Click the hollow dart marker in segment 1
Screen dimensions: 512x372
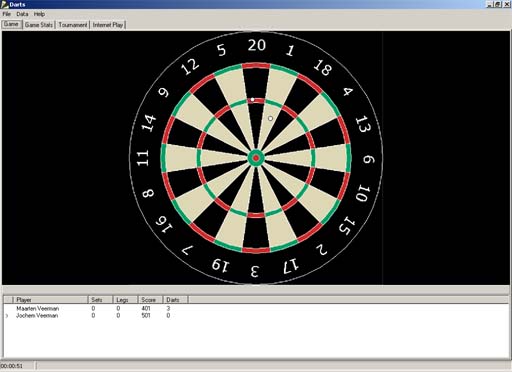(x=270, y=118)
